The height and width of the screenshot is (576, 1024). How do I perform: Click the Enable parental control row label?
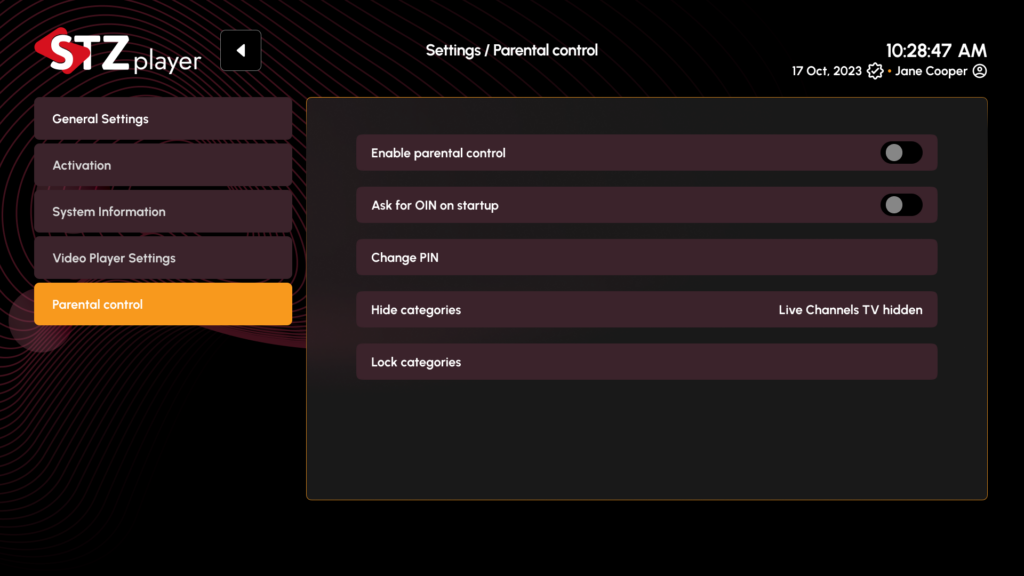[x=438, y=153]
